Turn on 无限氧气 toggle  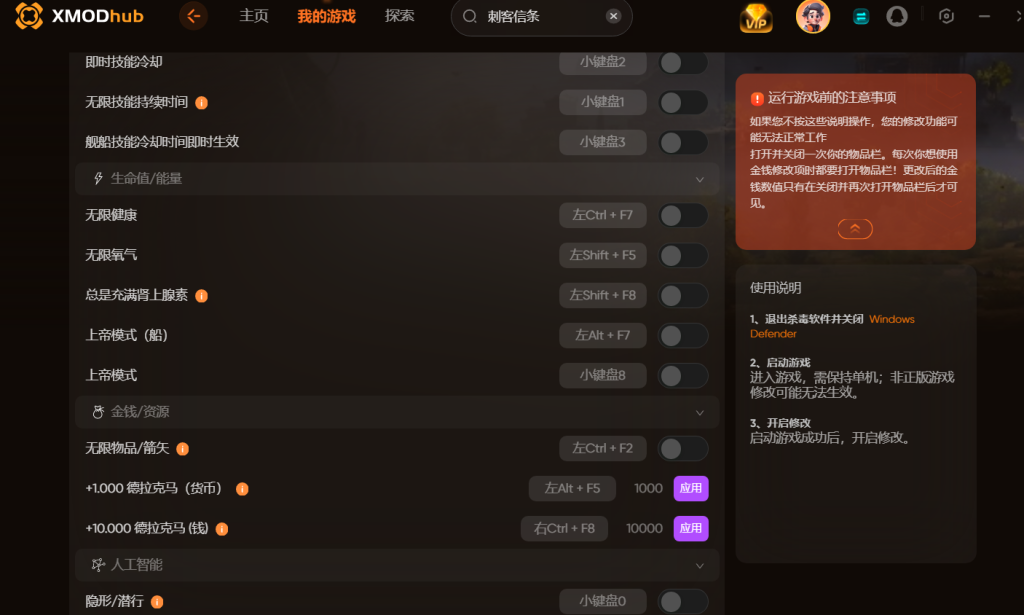[x=682, y=255]
